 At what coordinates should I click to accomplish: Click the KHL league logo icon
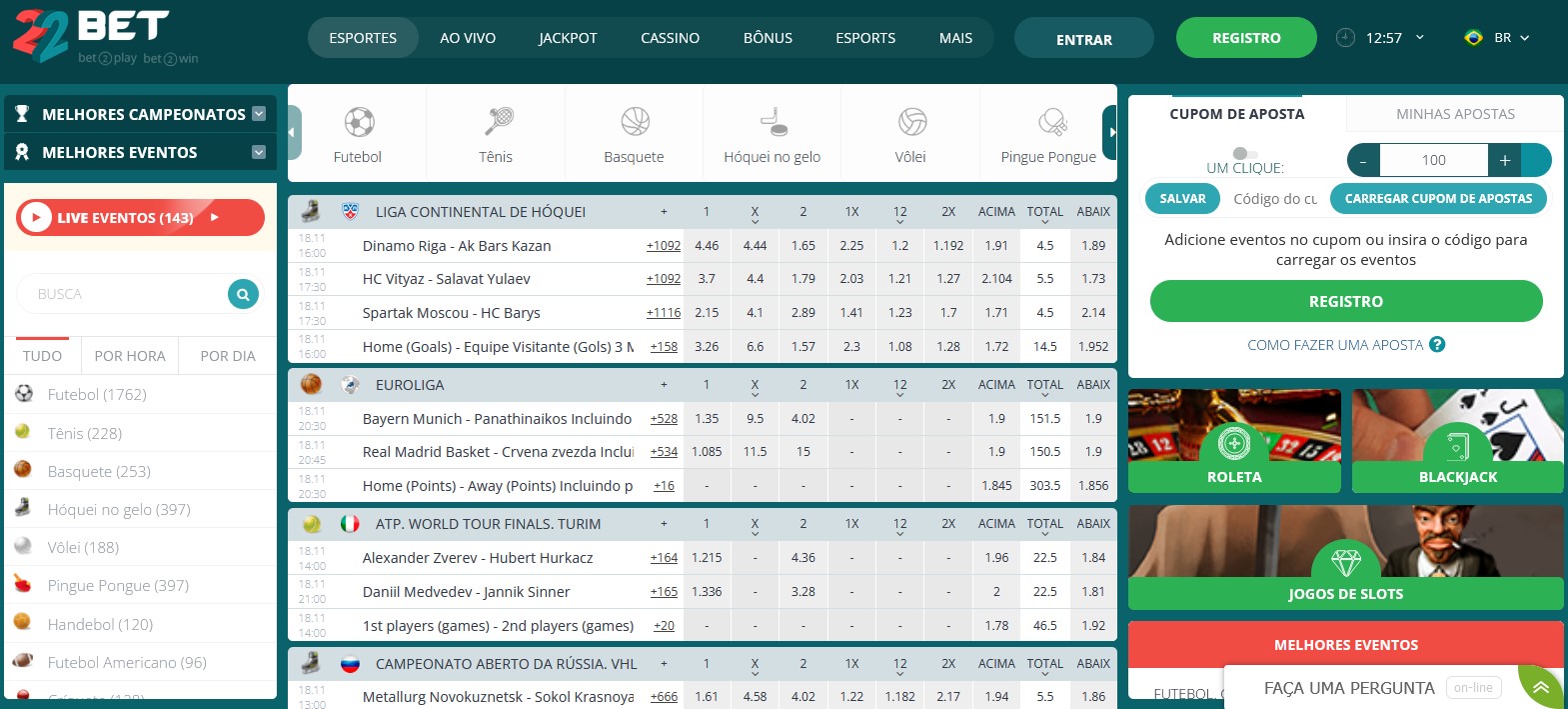[x=350, y=211]
